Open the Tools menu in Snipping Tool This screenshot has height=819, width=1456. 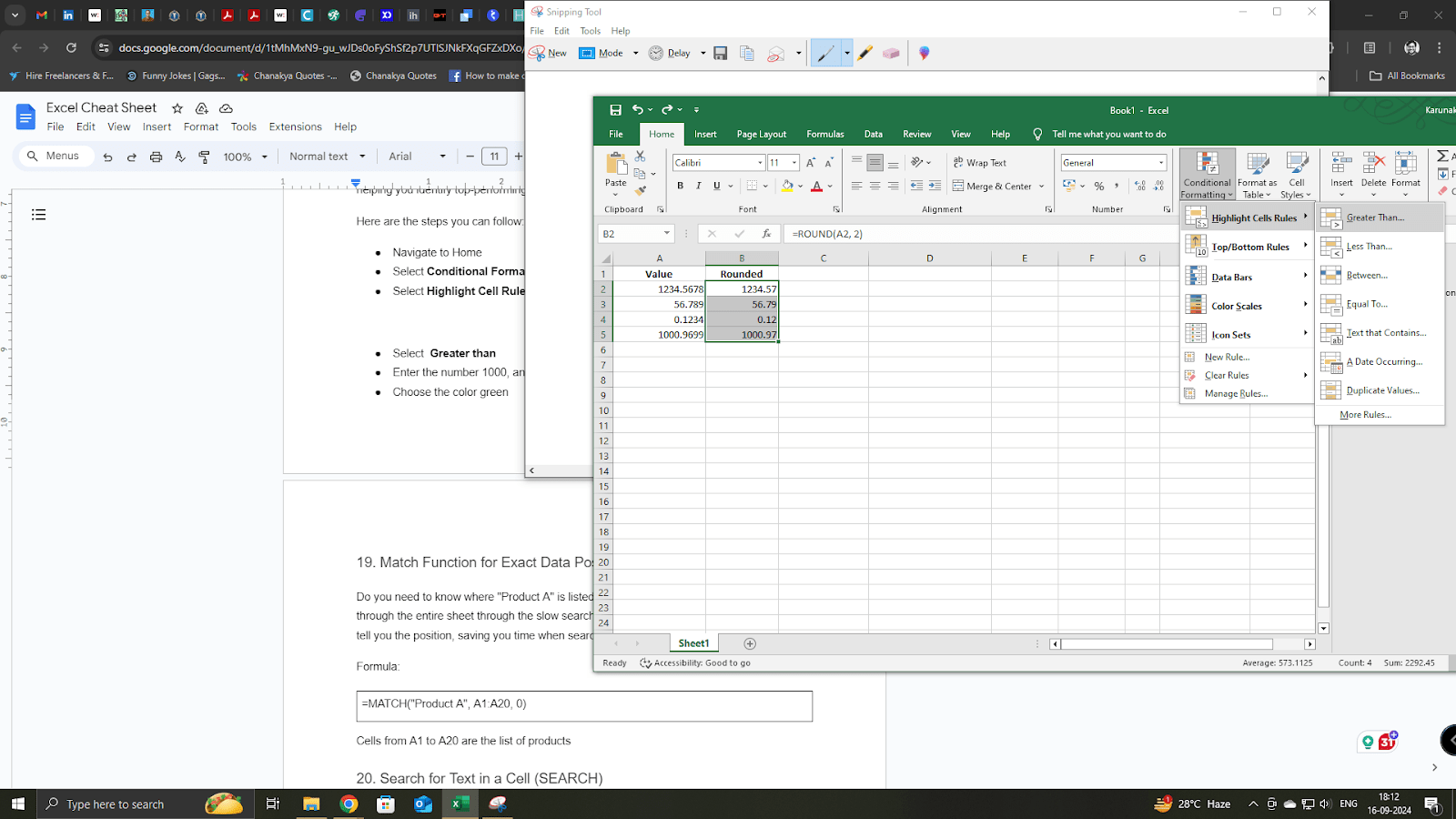coord(590,30)
